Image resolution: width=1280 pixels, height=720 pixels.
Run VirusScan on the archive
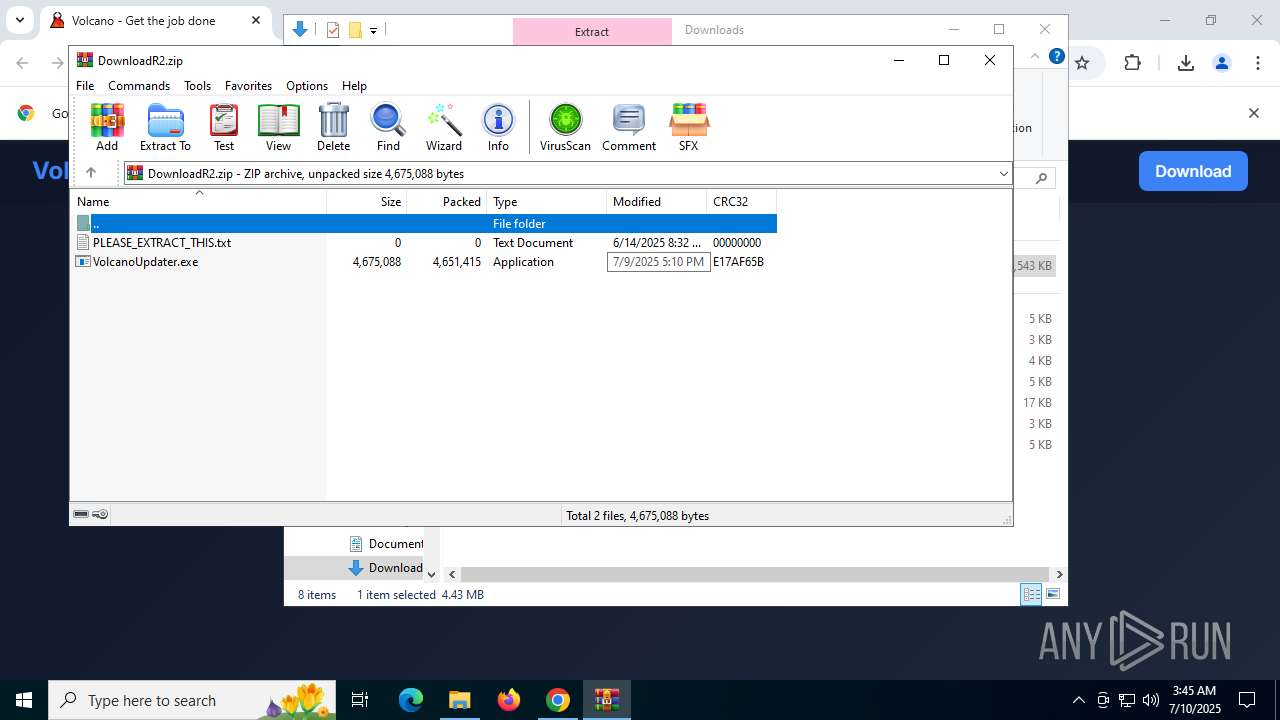point(565,127)
